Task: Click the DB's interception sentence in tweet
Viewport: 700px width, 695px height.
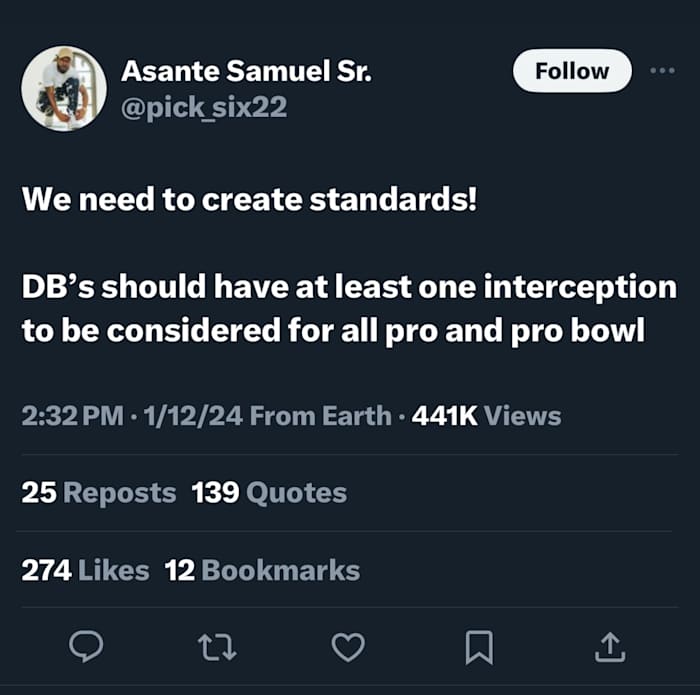Action: pos(348,308)
